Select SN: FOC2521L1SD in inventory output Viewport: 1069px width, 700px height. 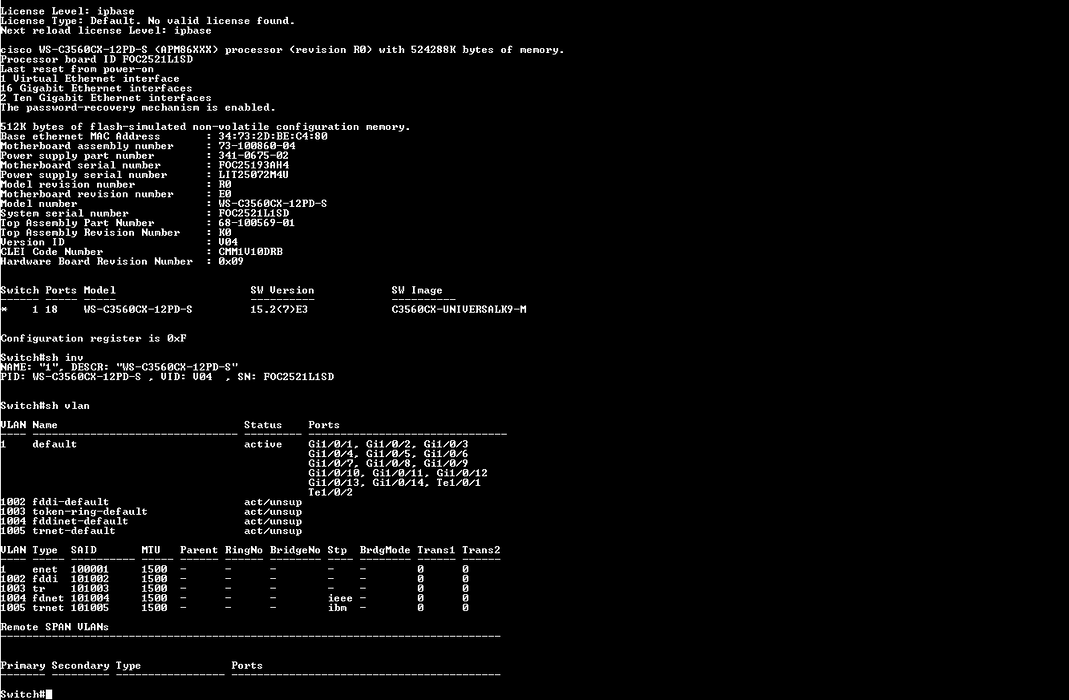[286, 377]
